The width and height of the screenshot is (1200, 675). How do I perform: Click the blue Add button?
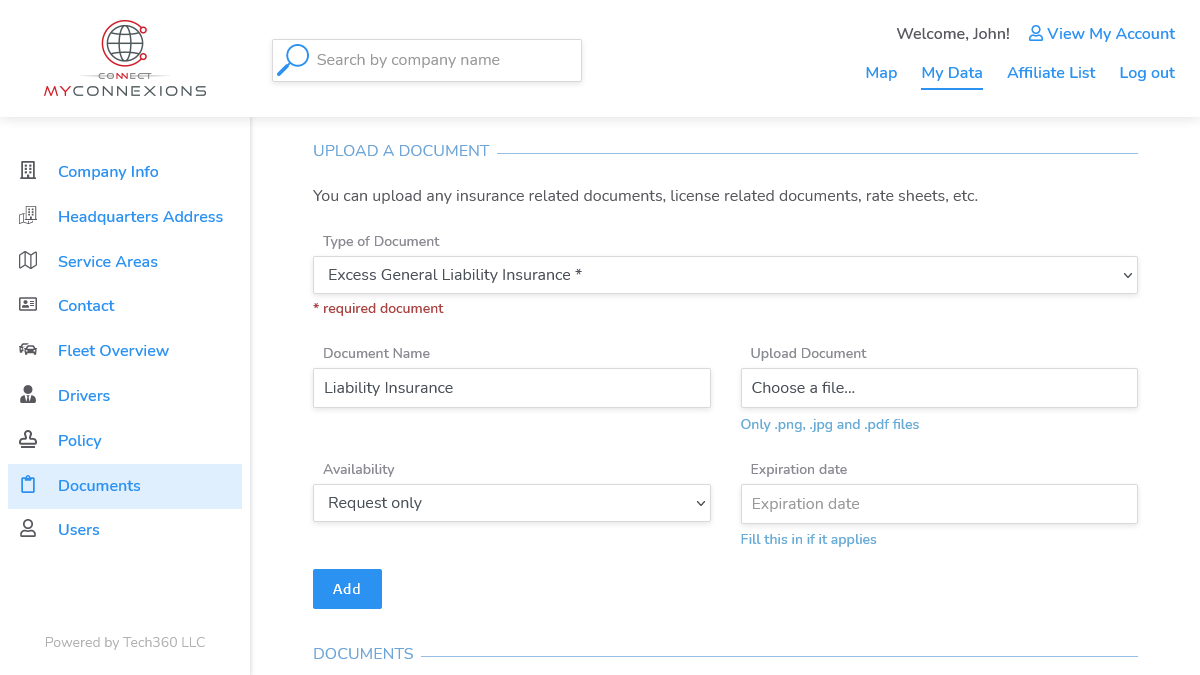tap(347, 589)
